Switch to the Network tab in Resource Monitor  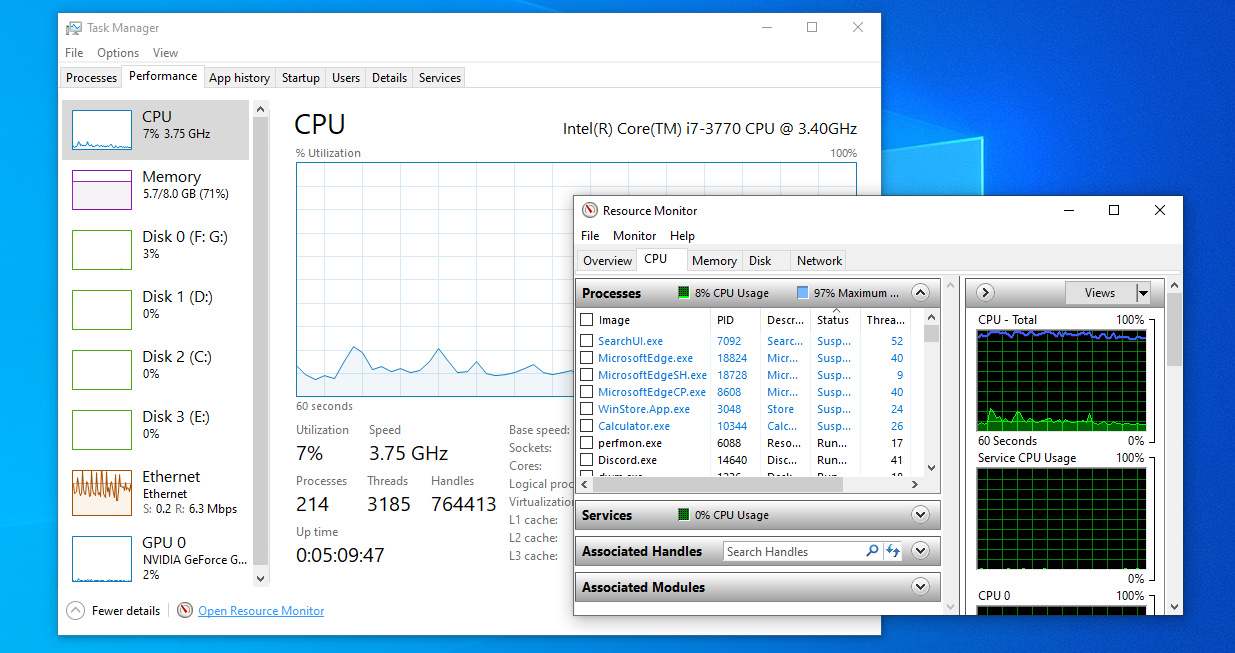coord(819,261)
